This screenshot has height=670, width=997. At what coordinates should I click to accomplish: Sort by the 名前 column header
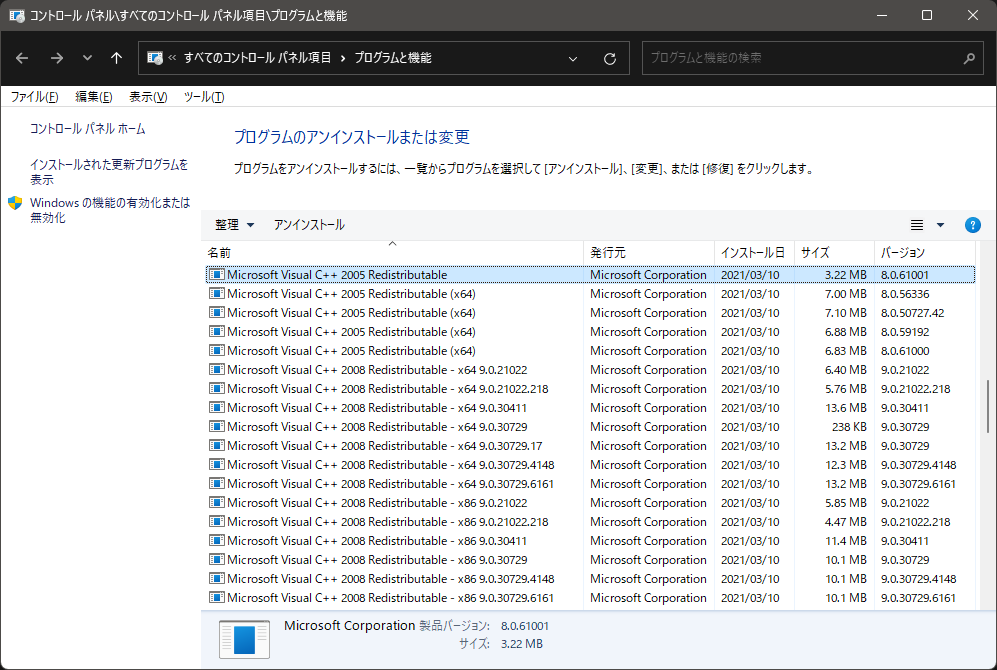pyautogui.click(x=392, y=252)
